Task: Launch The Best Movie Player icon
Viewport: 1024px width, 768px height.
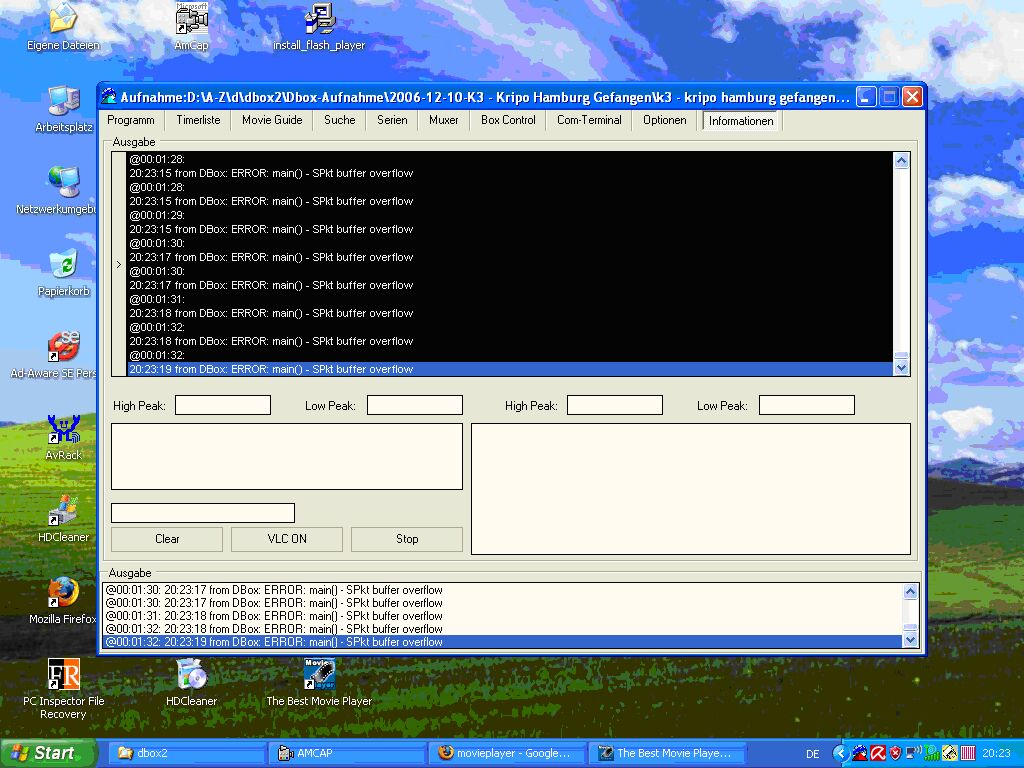Action: pyautogui.click(x=319, y=675)
